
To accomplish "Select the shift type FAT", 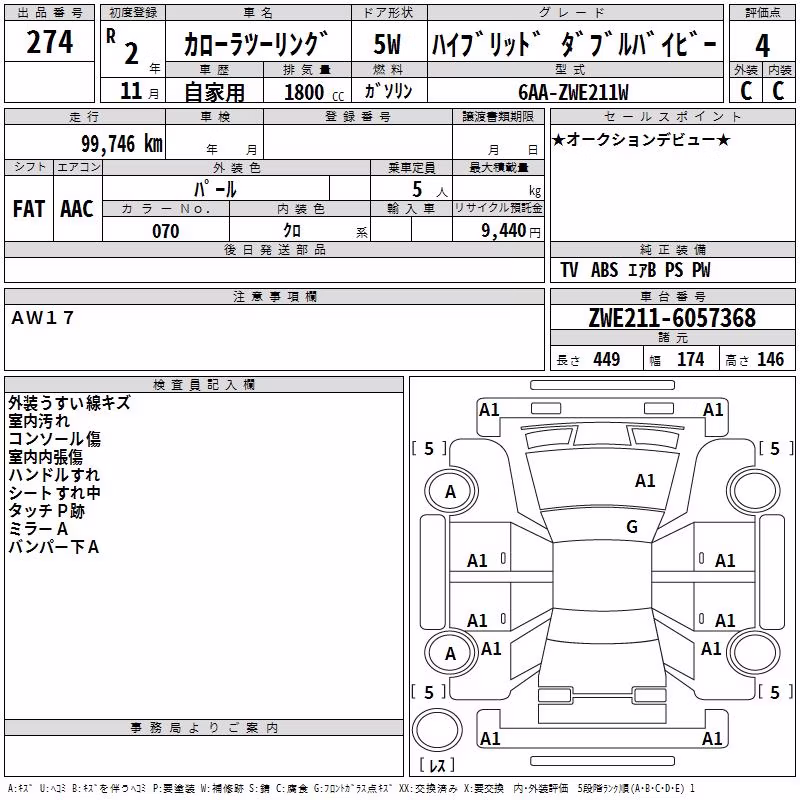I will point(29,209).
